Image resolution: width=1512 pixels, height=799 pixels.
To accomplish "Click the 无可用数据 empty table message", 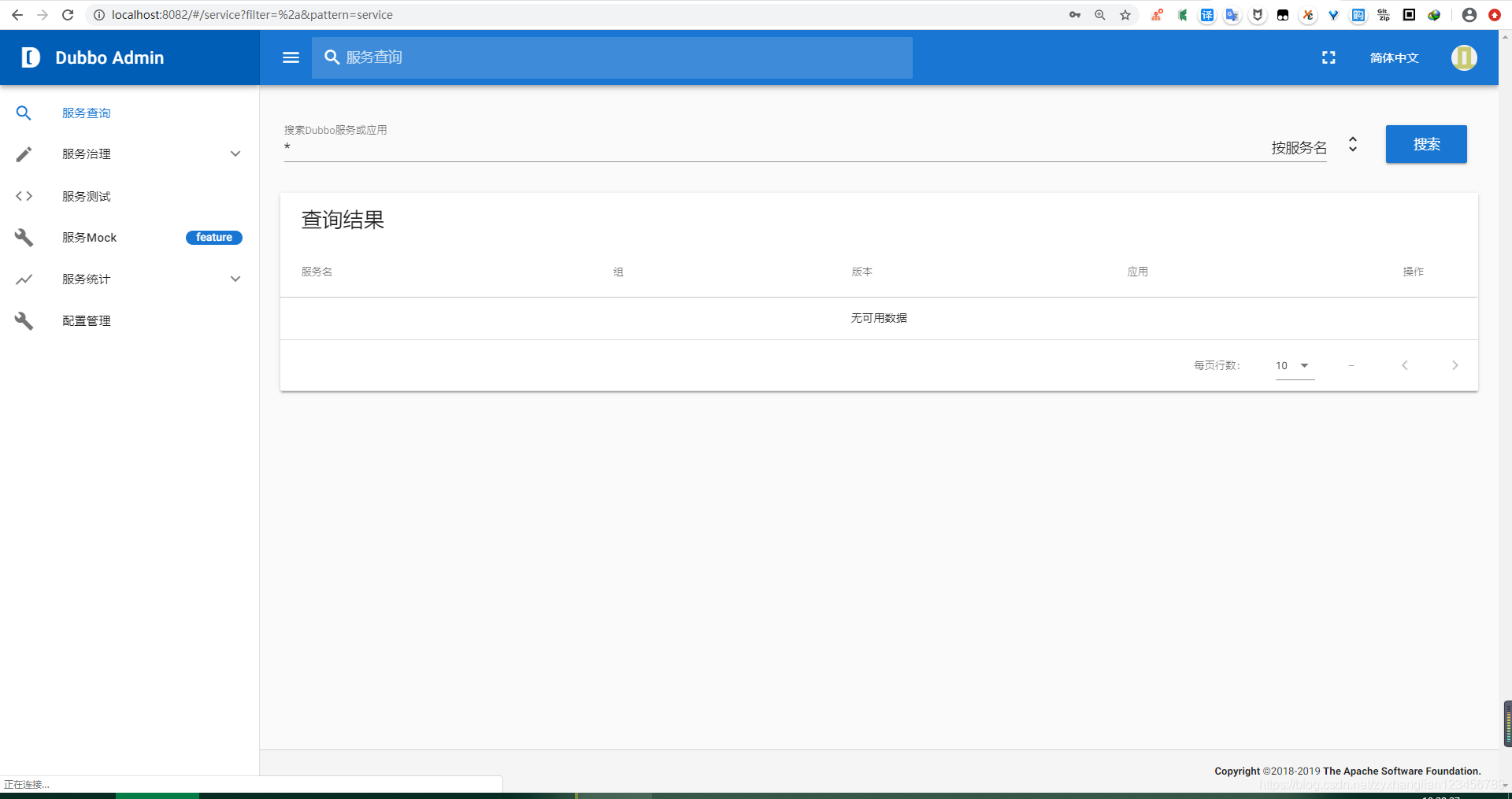I will [879, 318].
